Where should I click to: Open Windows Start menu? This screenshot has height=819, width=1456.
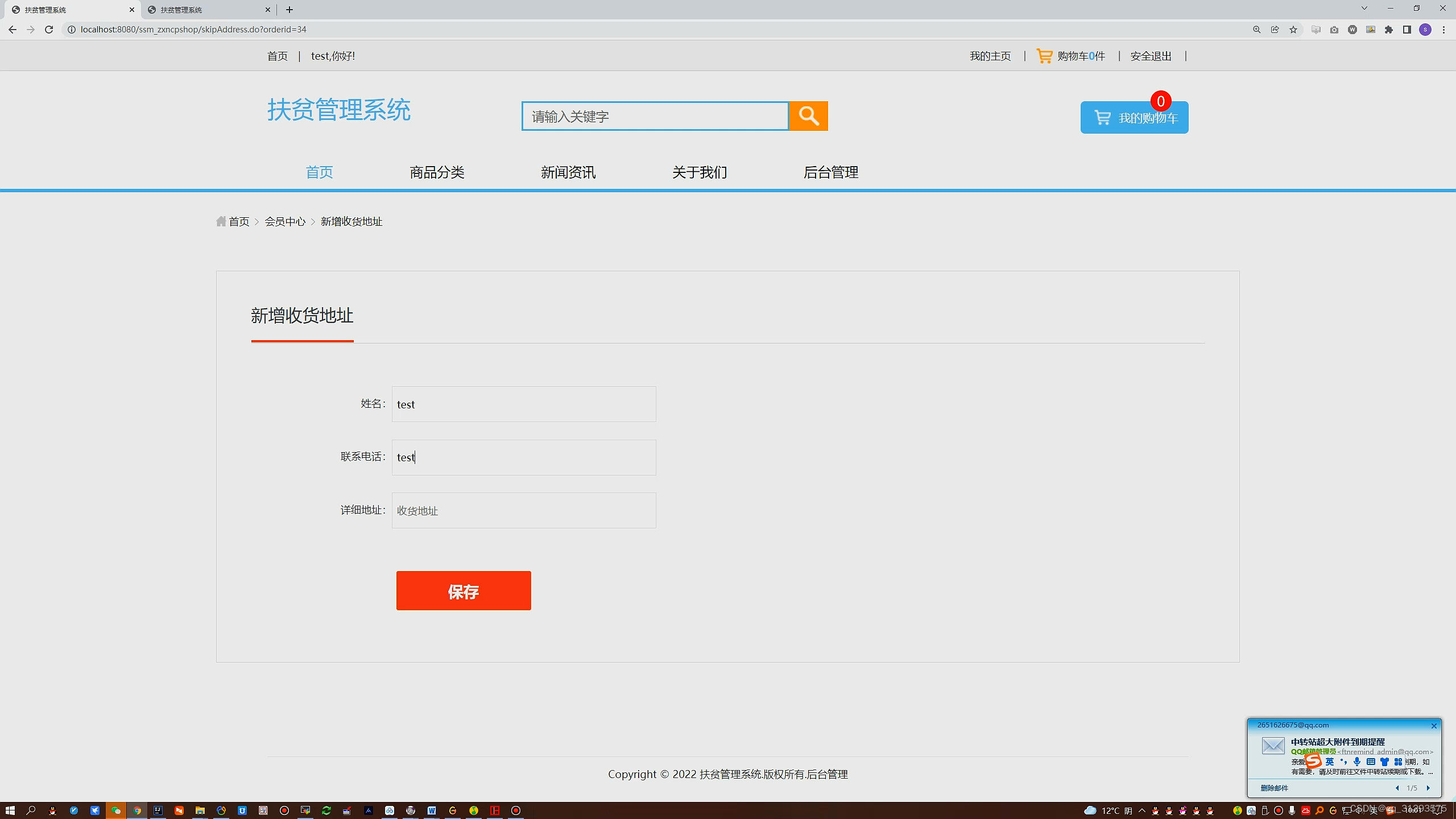pos(10,810)
